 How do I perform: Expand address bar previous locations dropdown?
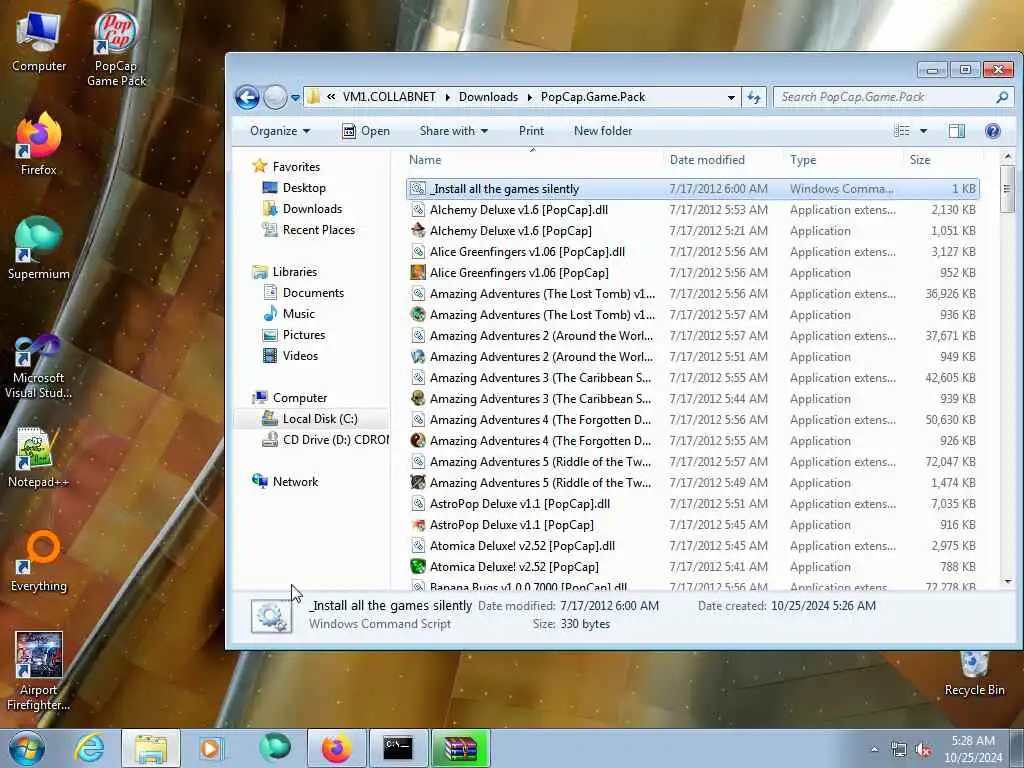click(x=731, y=97)
